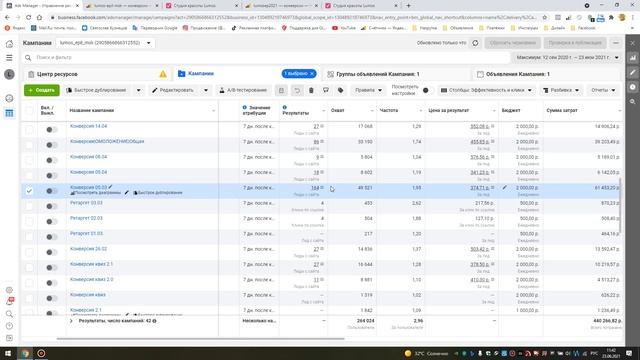Click budget edit pencil in selected row
This screenshot has width=640, height=360.
click(x=505, y=187)
